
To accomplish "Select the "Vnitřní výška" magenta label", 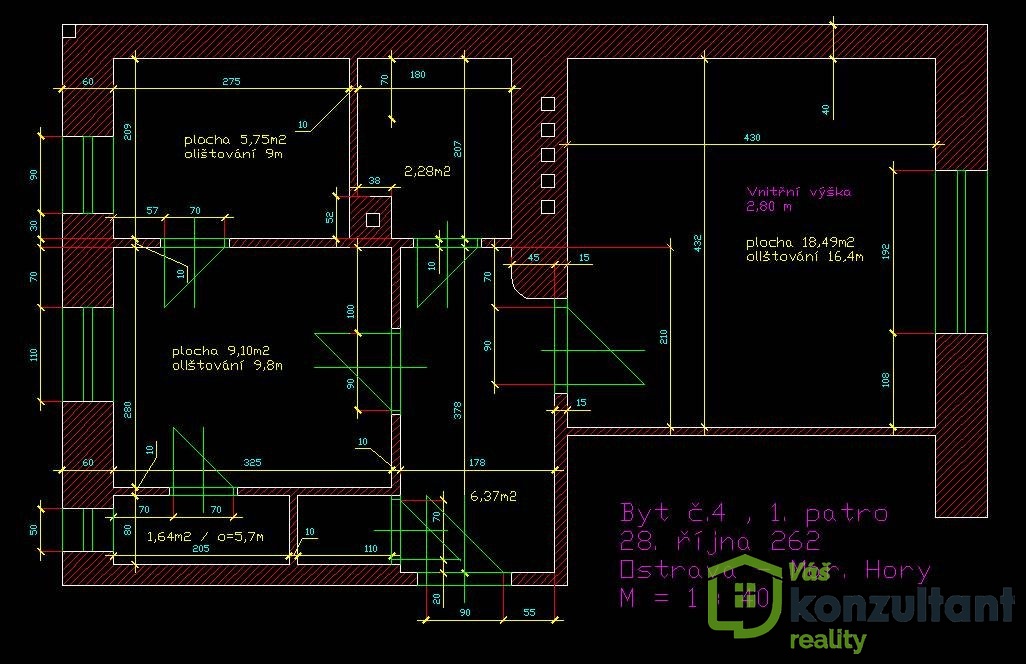I will tap(799, 192).
